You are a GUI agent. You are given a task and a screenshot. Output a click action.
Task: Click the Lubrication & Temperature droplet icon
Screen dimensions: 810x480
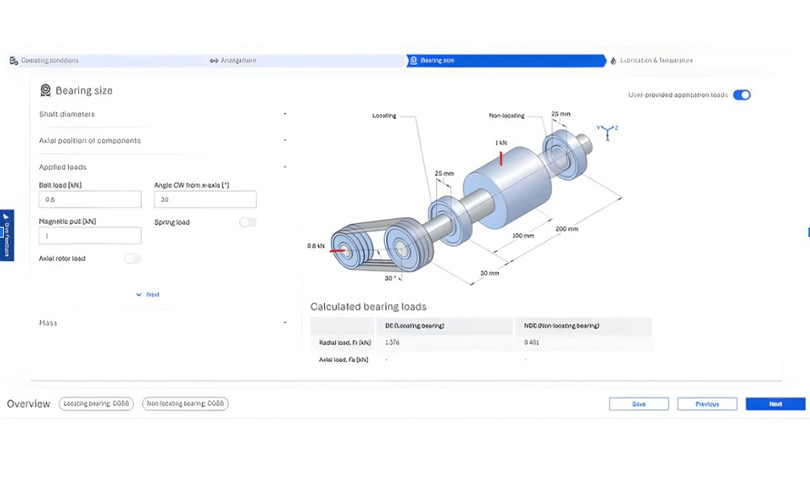point(613,61)
